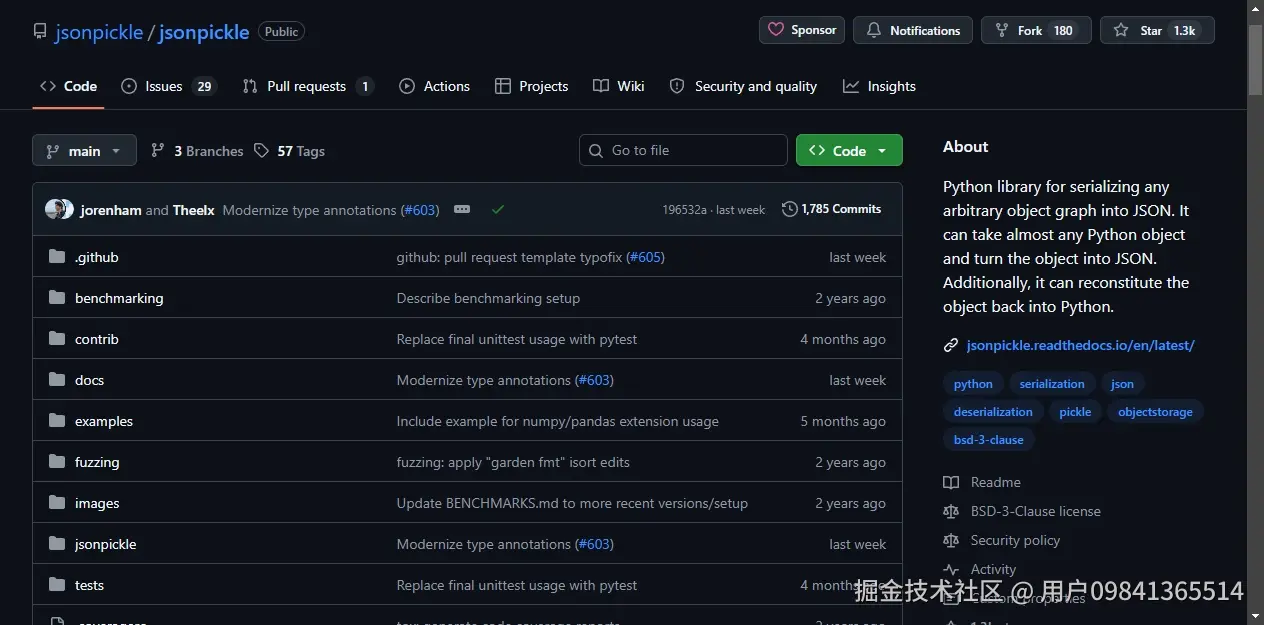Image resolution: width=1264 pixels, height=625 pixels.
Task: Open the benchmarking folder
Action: (119, 298)
